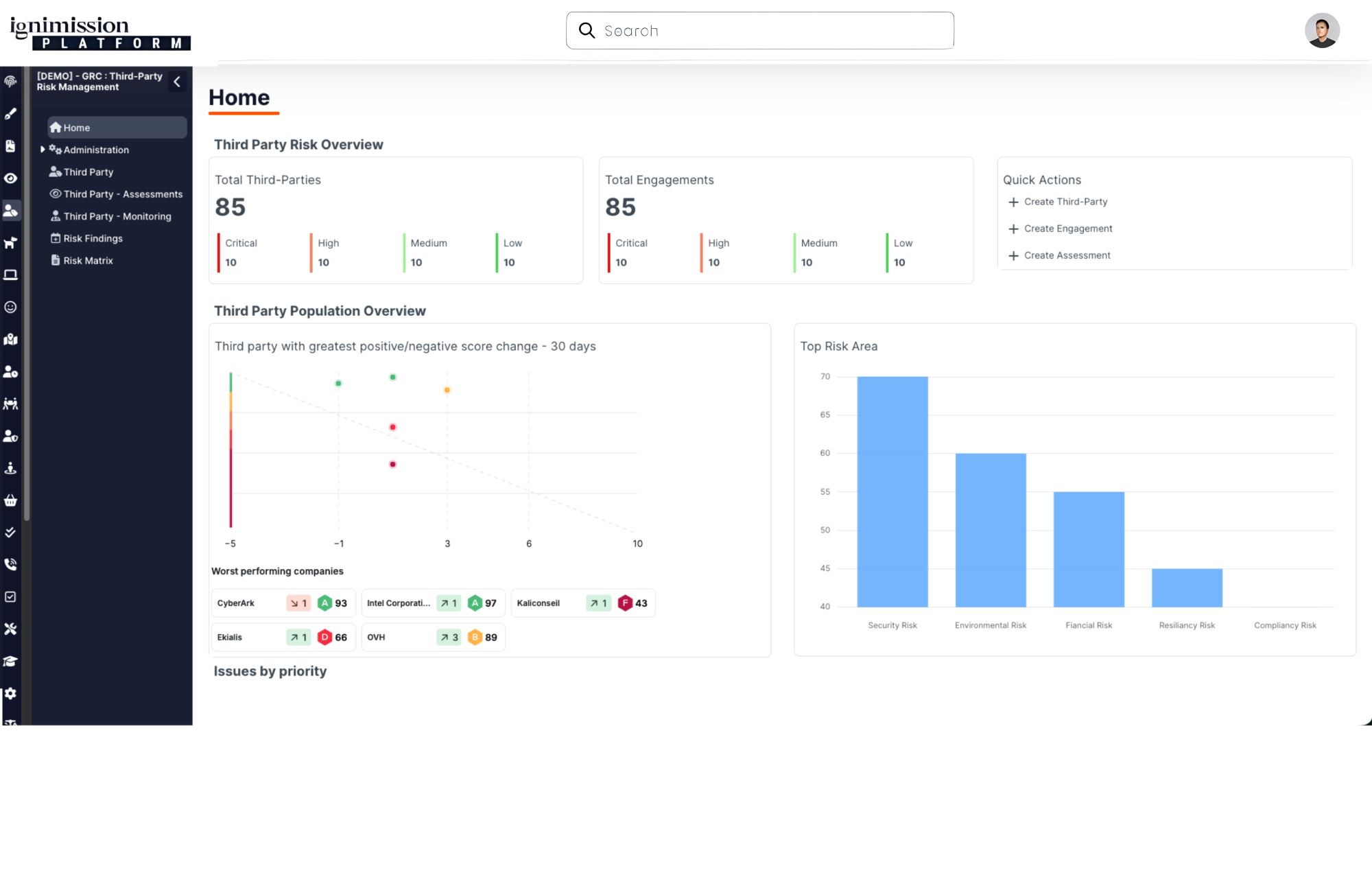Screen dimensions: 1372x873
Task: Open the smiley face icon module
Action: (10, 307)
